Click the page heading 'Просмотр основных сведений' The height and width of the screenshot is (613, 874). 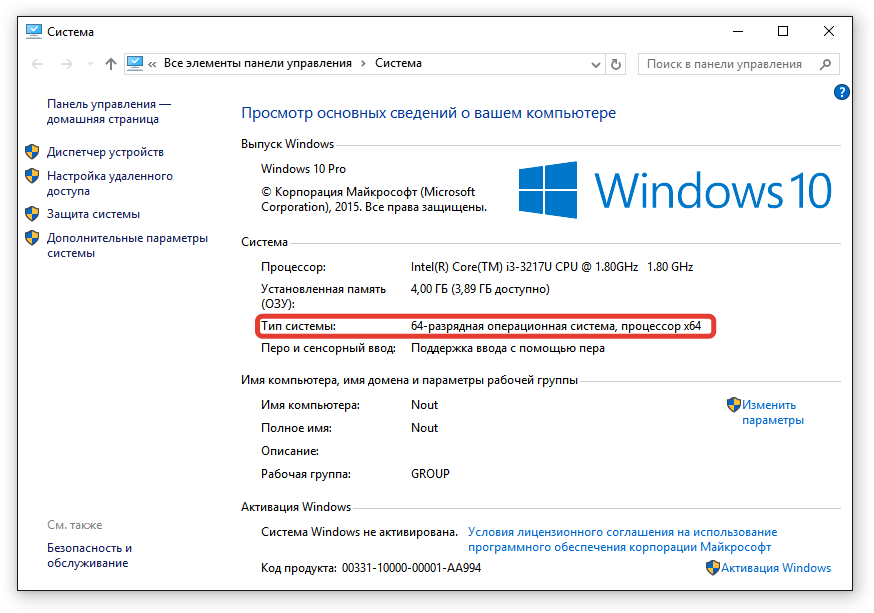pyautogui.click(x=428, y=113)
